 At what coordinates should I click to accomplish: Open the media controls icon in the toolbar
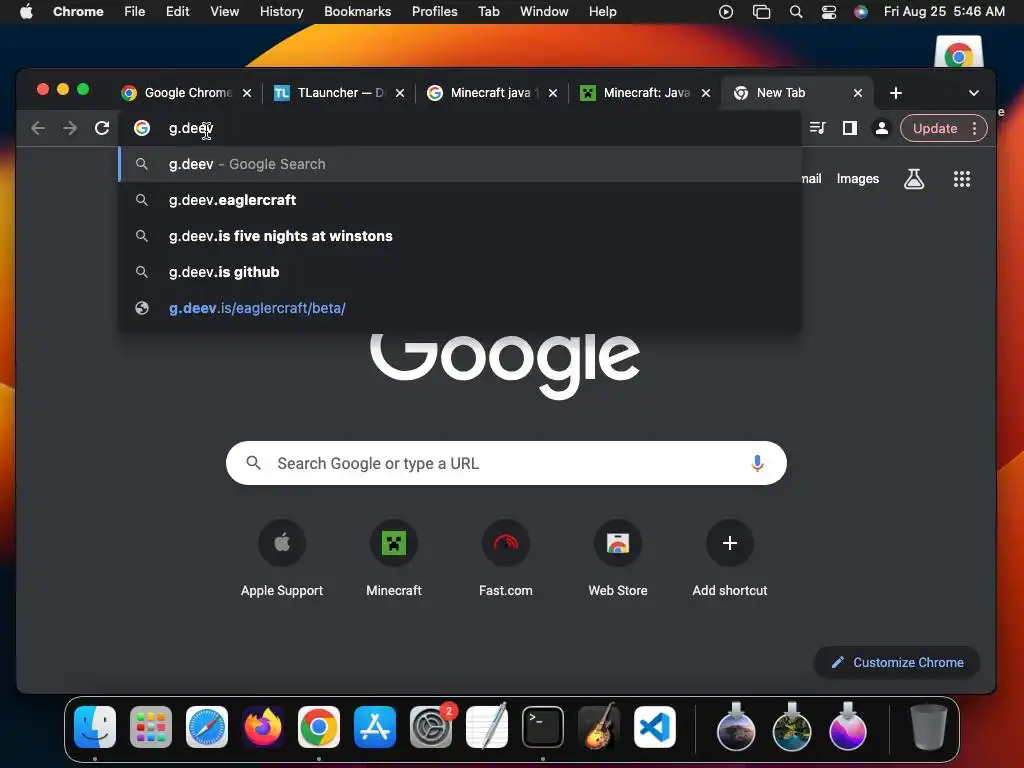pyautogui.click(x=818, y=128)
